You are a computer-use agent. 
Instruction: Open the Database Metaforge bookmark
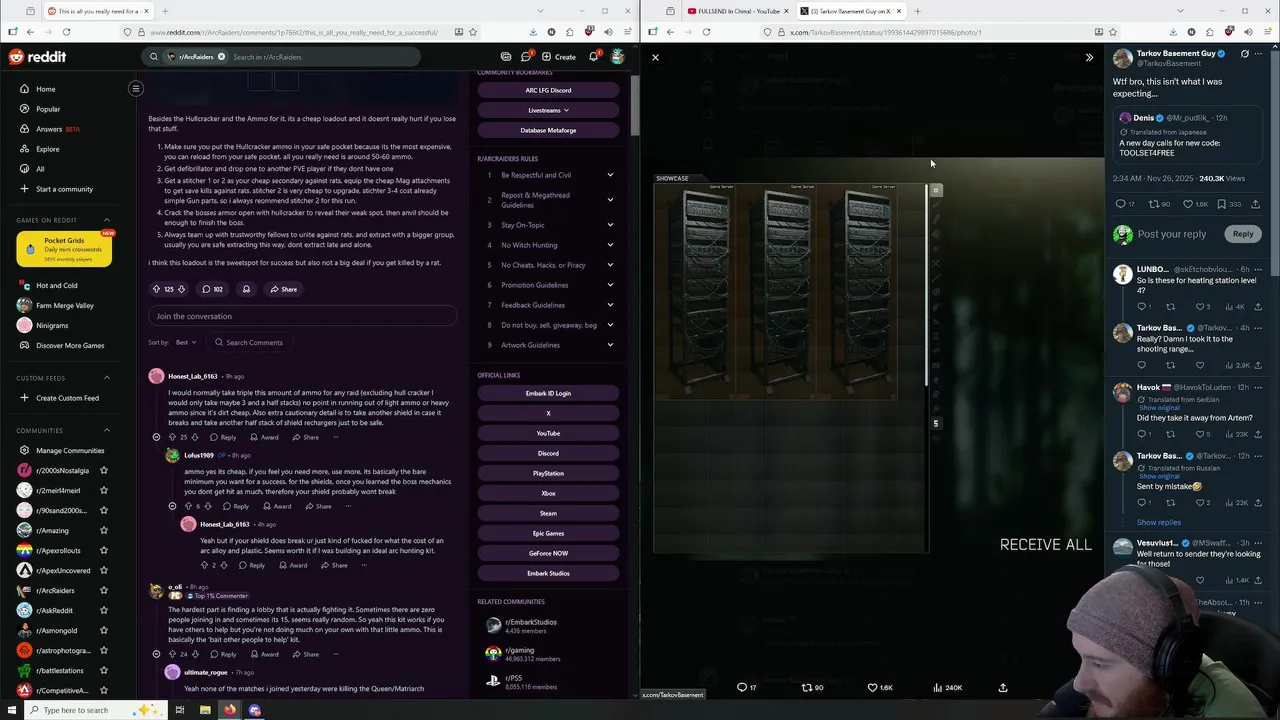pos(548,130)
